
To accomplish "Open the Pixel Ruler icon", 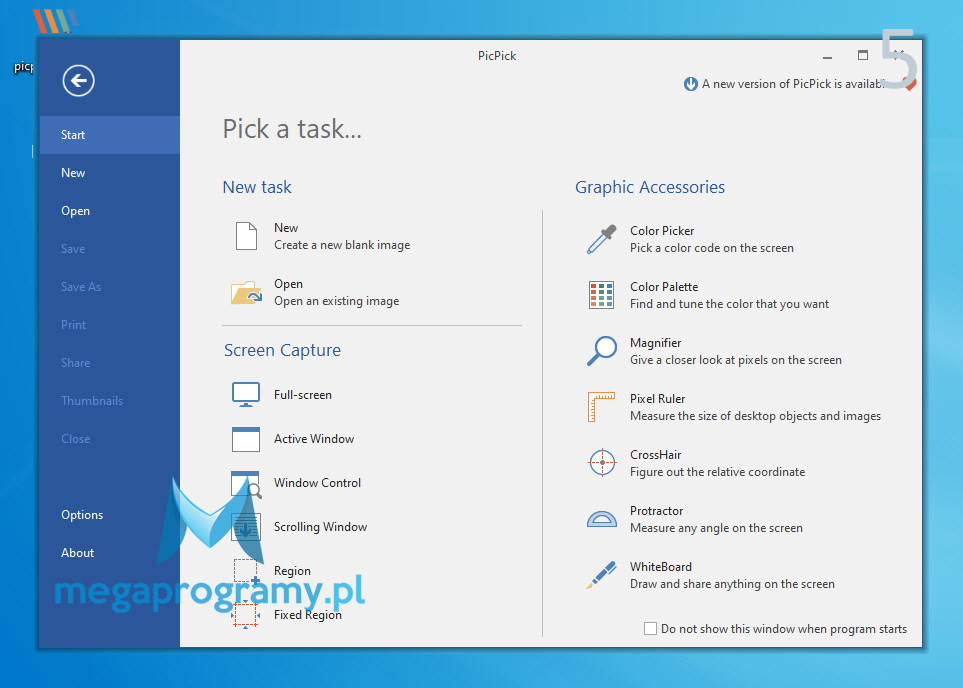I will coord(601,407).
